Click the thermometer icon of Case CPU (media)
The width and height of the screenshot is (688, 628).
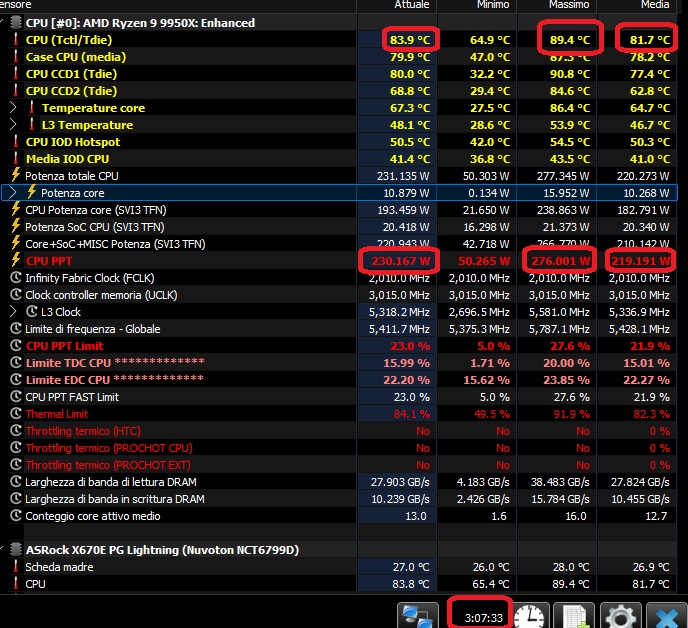point(16,57)
